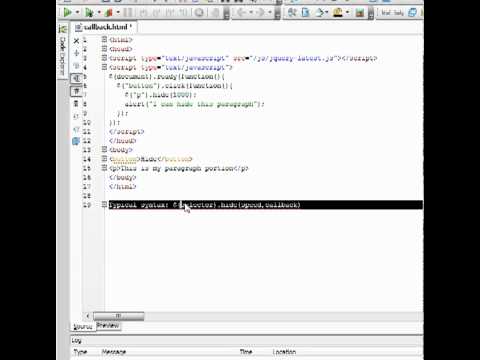Click the plus icon below the X icon

(x=76, y=53)
